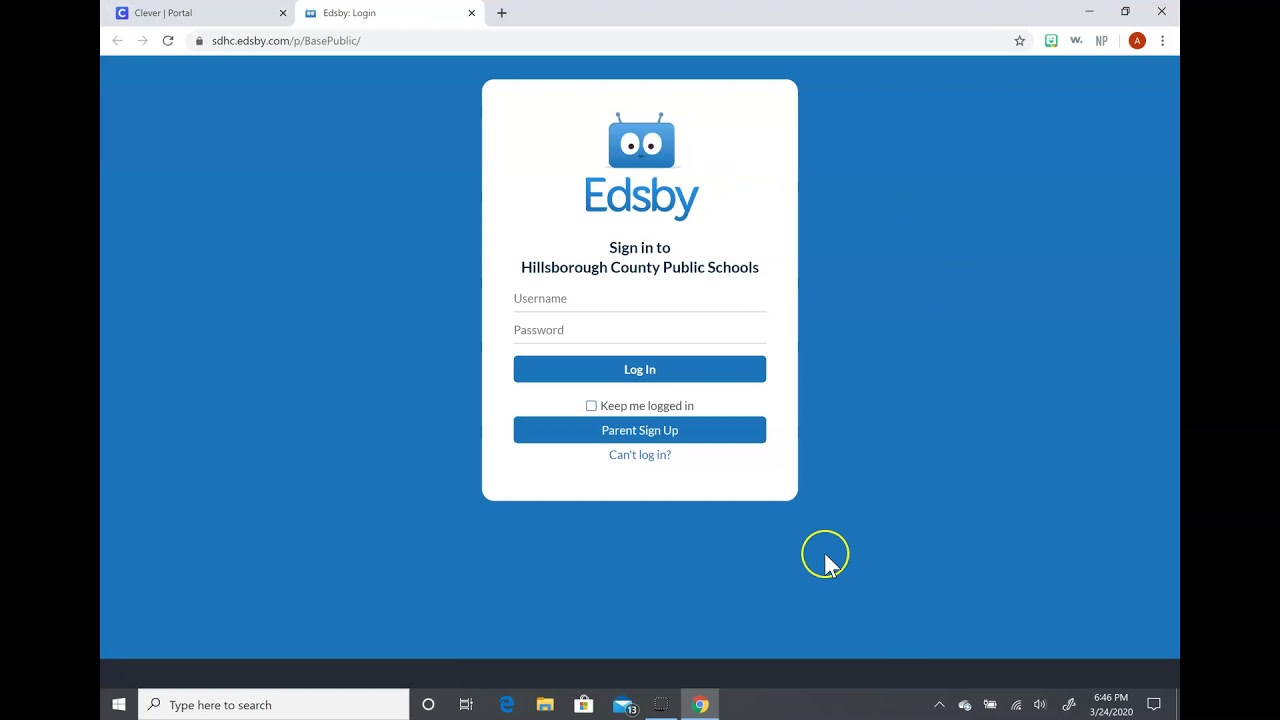The width and height of the screenshot is (1280, 720).
Task: Click the address bar URL
Action: point(286,41)
